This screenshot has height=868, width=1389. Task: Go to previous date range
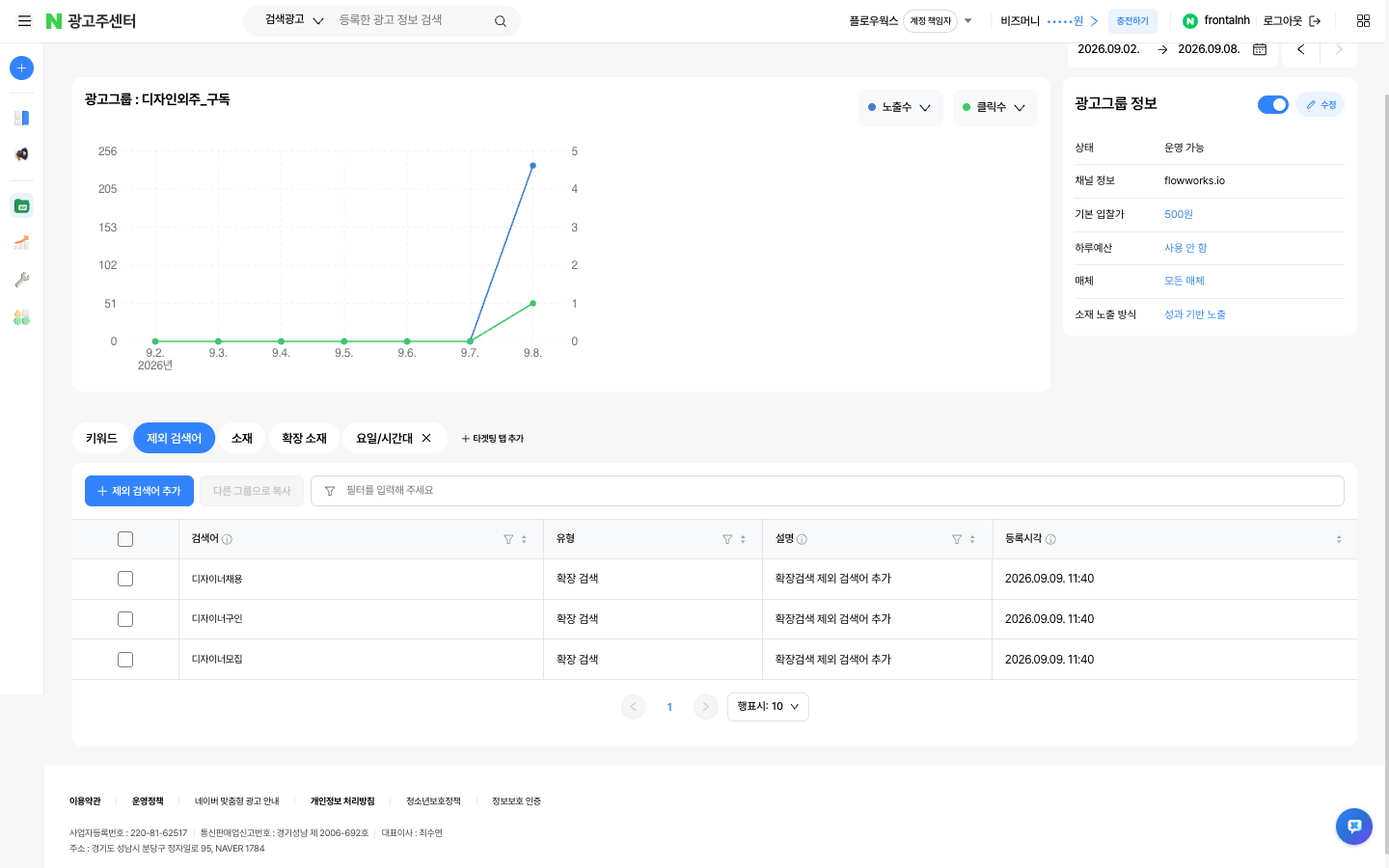point(1300,49)
